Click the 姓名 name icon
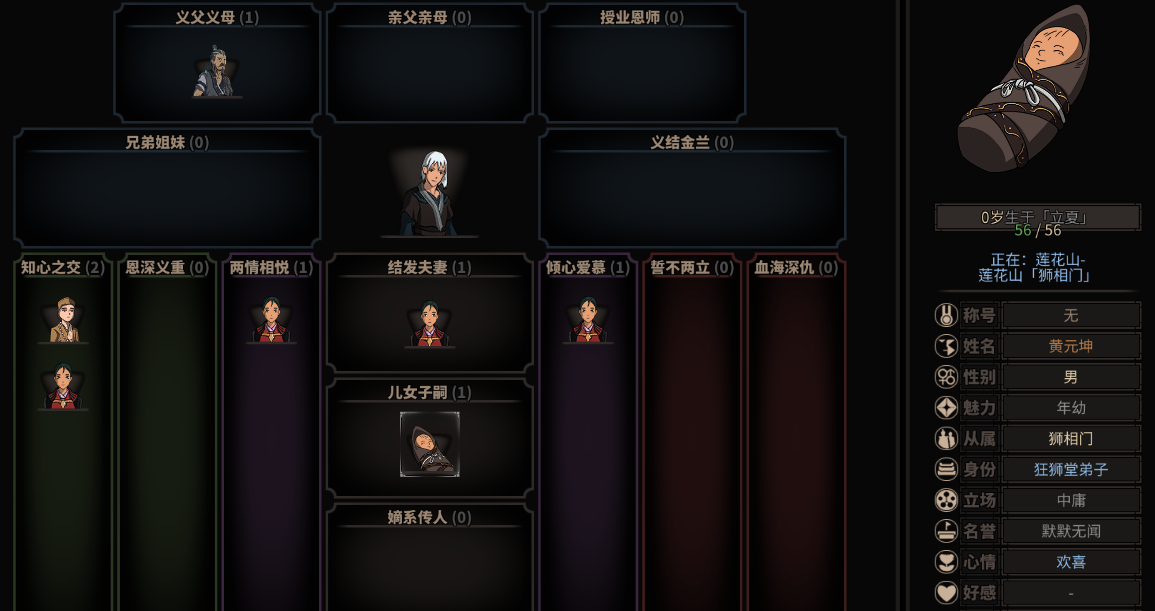This screenshot has height=611, width=1155. point(946,346)
